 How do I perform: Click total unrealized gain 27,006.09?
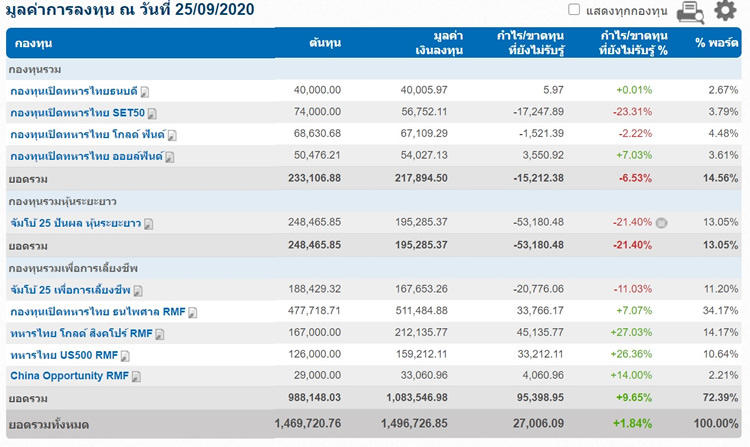(538, 423)
